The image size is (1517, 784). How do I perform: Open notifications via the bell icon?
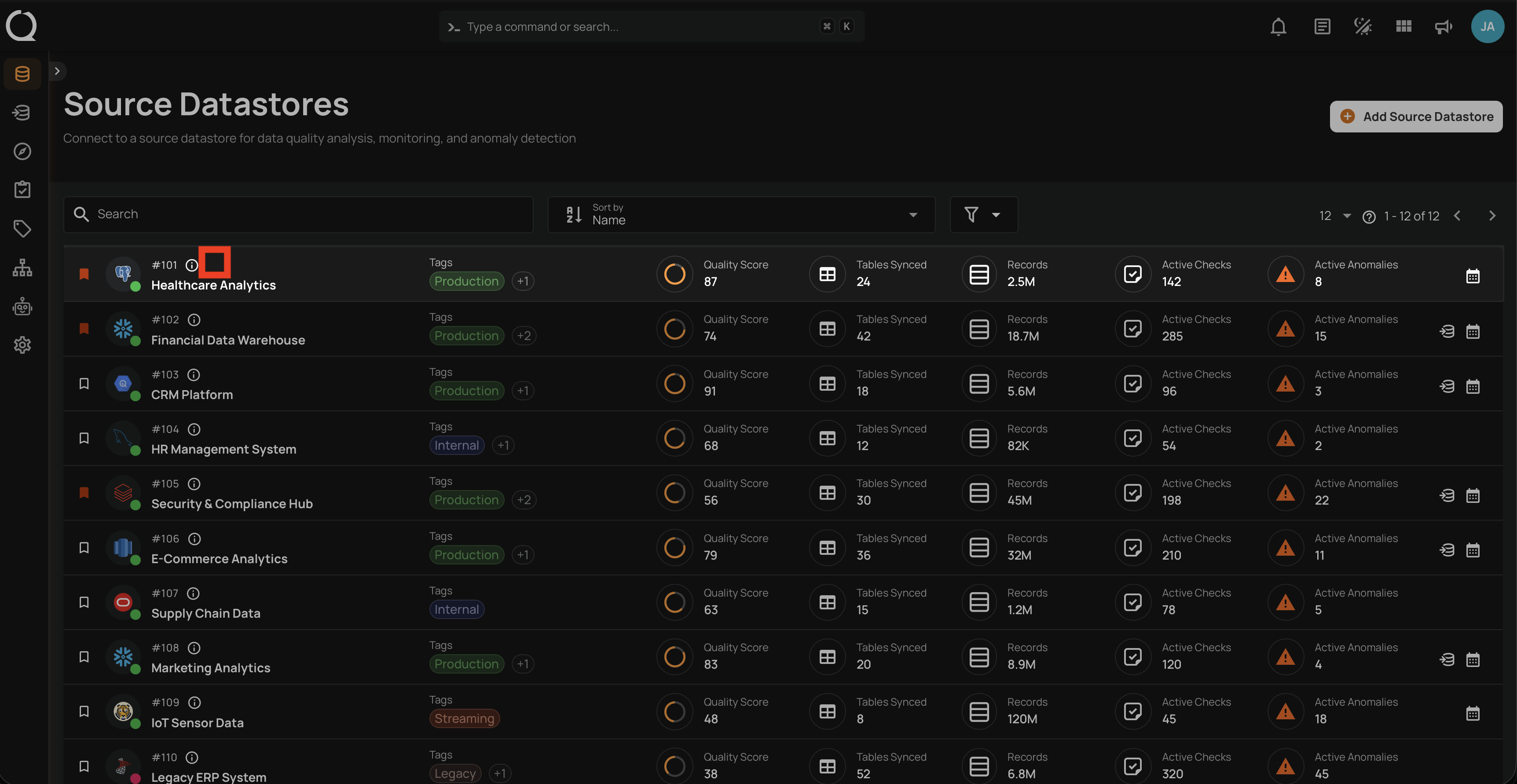[x=1278, y=26]
